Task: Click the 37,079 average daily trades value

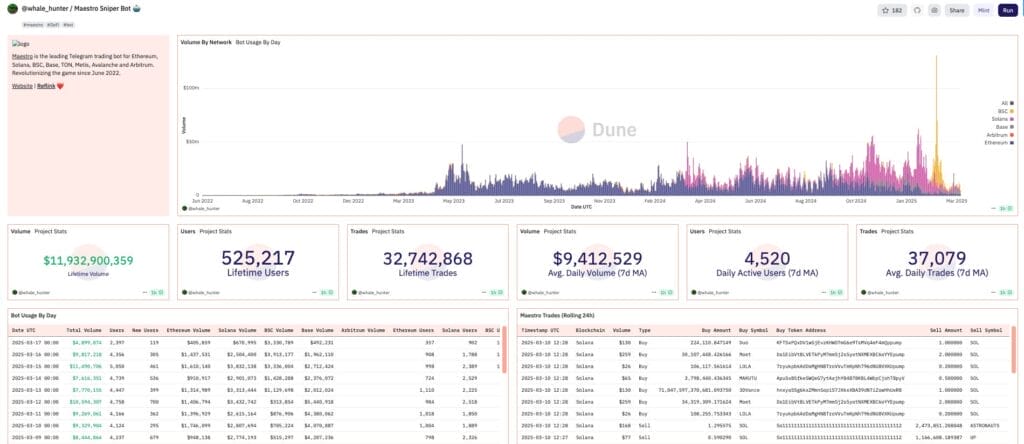Action: pyautogui.click(x=937, y=259)
